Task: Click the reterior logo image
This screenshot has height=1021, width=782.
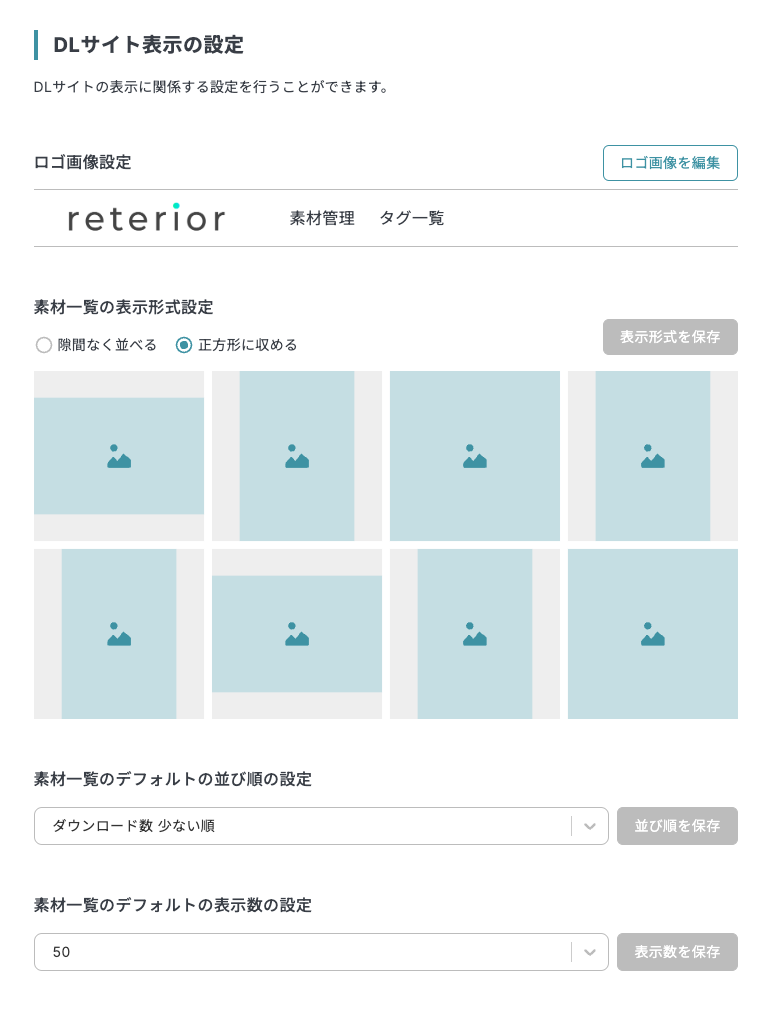Action: coord(146,218)
